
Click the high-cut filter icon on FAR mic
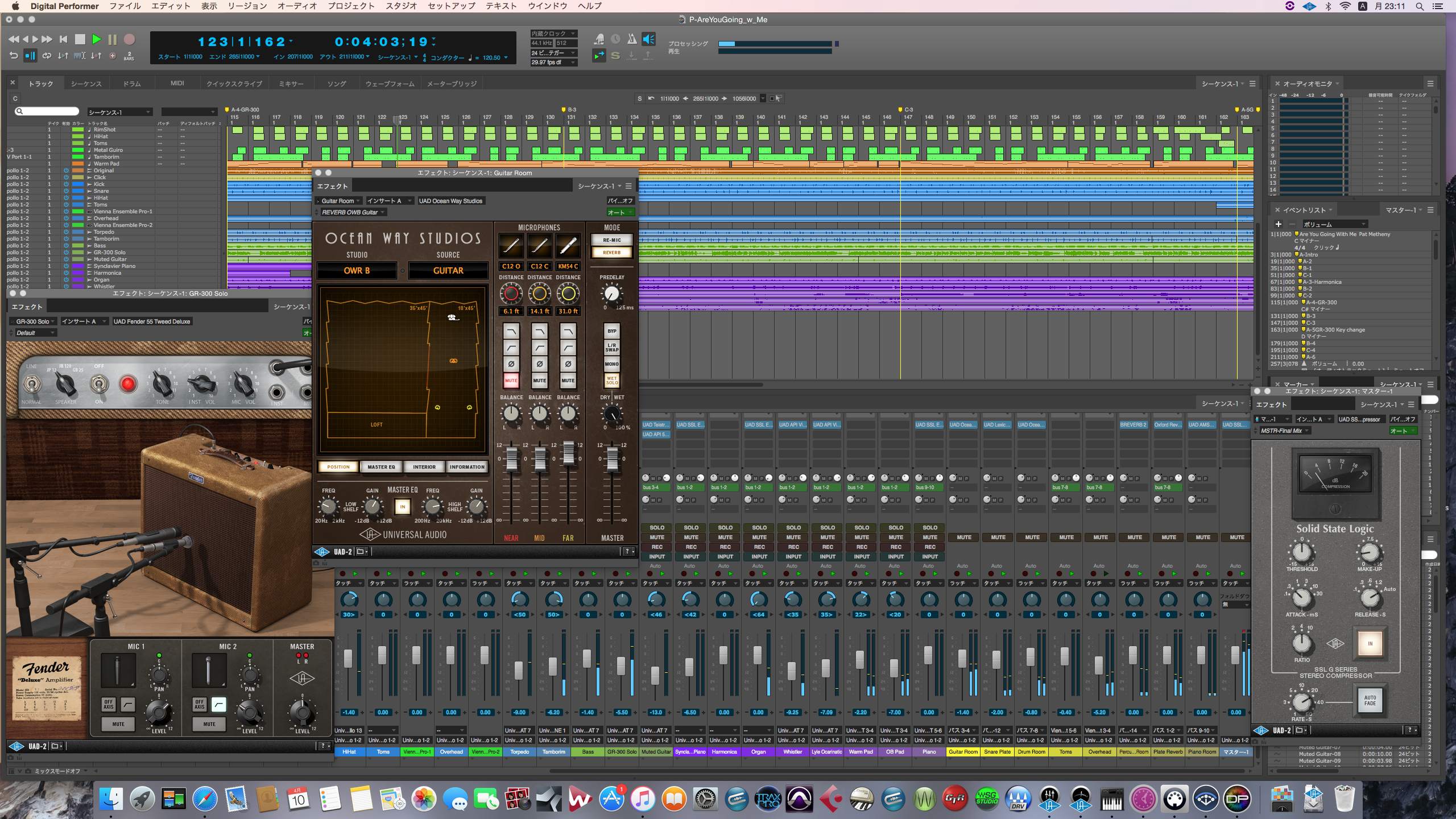(x=568, y=332)
